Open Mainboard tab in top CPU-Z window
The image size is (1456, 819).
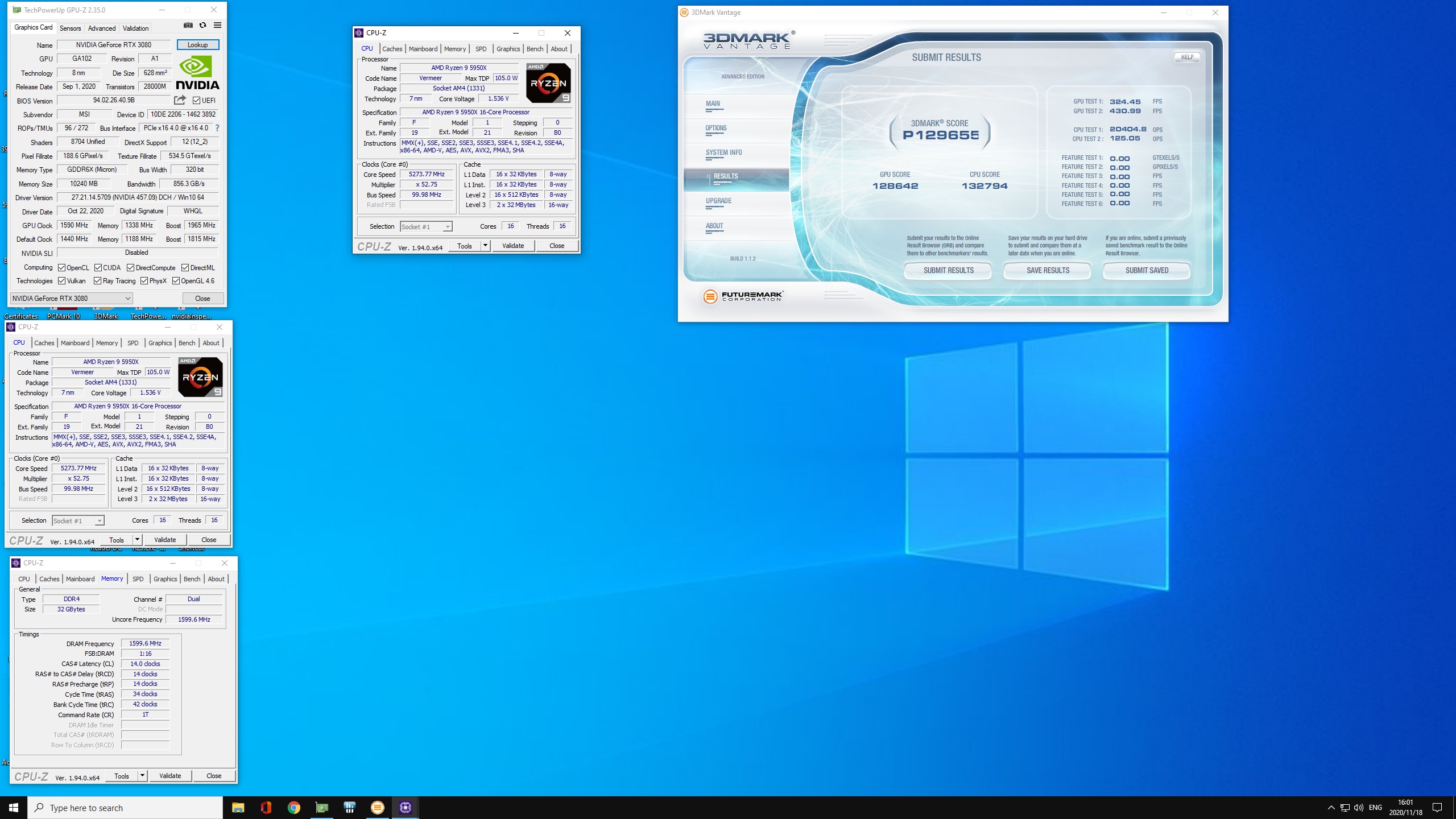(x=423, y=49)
